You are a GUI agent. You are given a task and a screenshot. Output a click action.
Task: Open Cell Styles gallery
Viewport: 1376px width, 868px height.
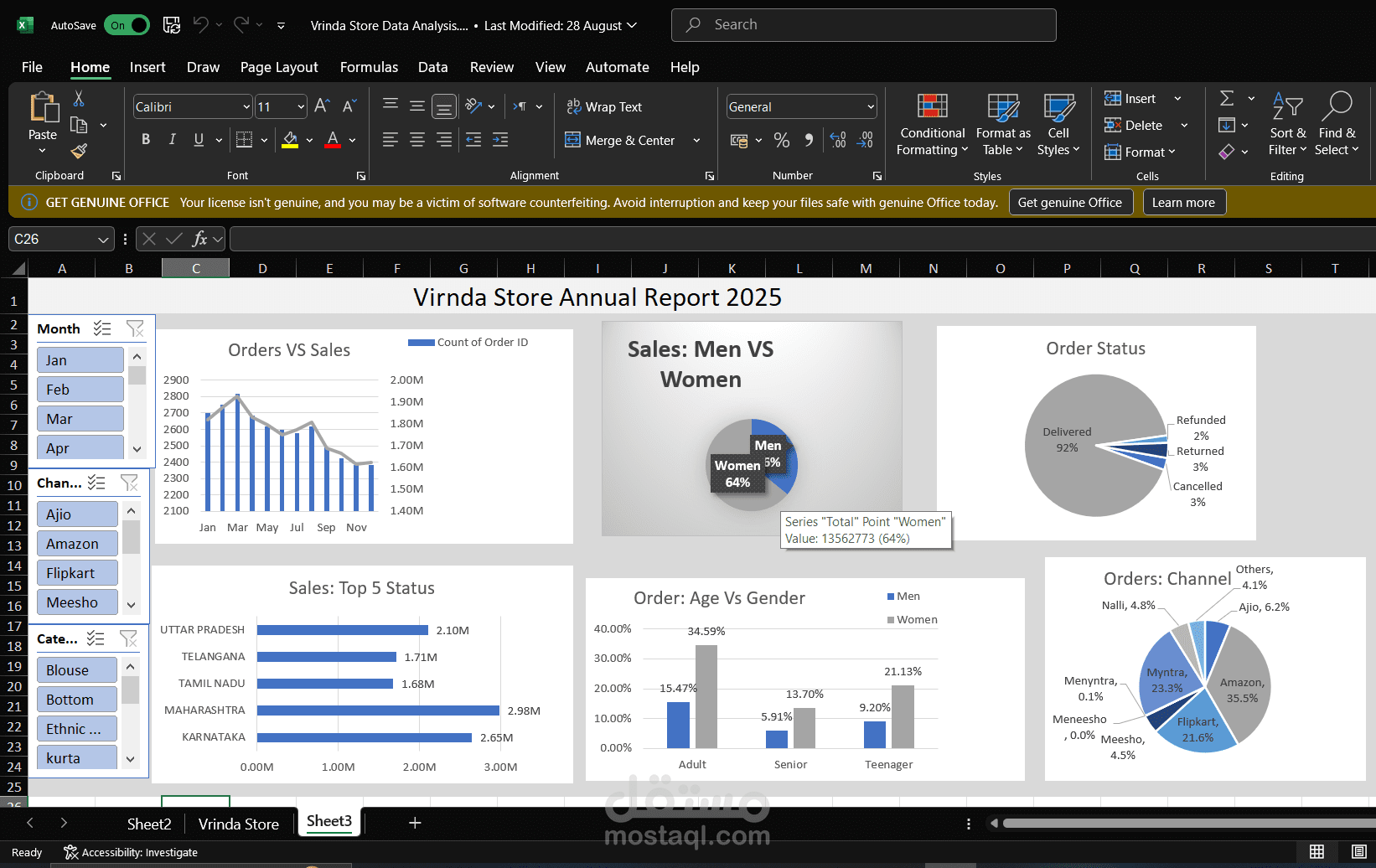pos(1058,123)
